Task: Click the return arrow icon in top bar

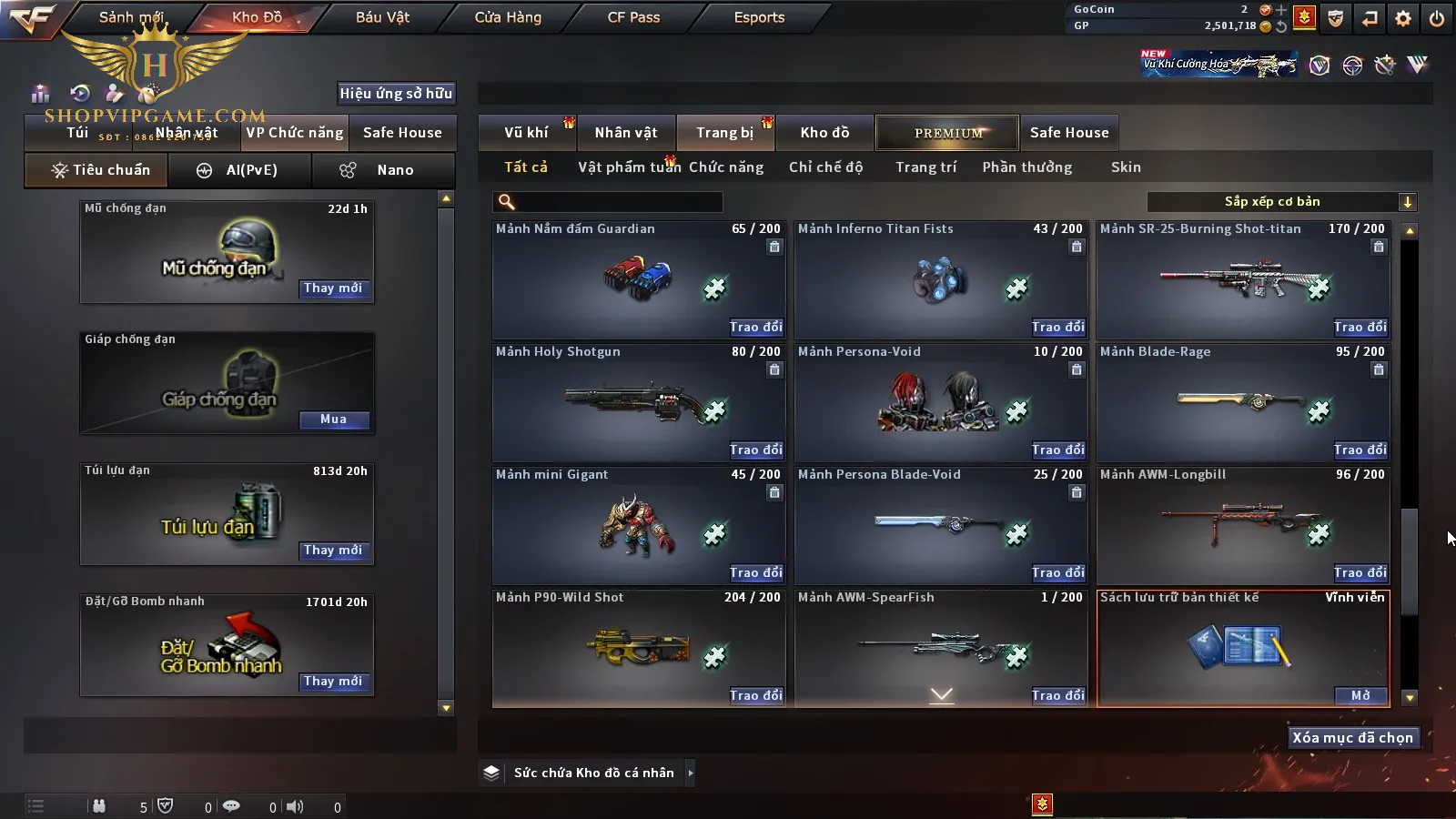Action: click(x=1370, y=18)
